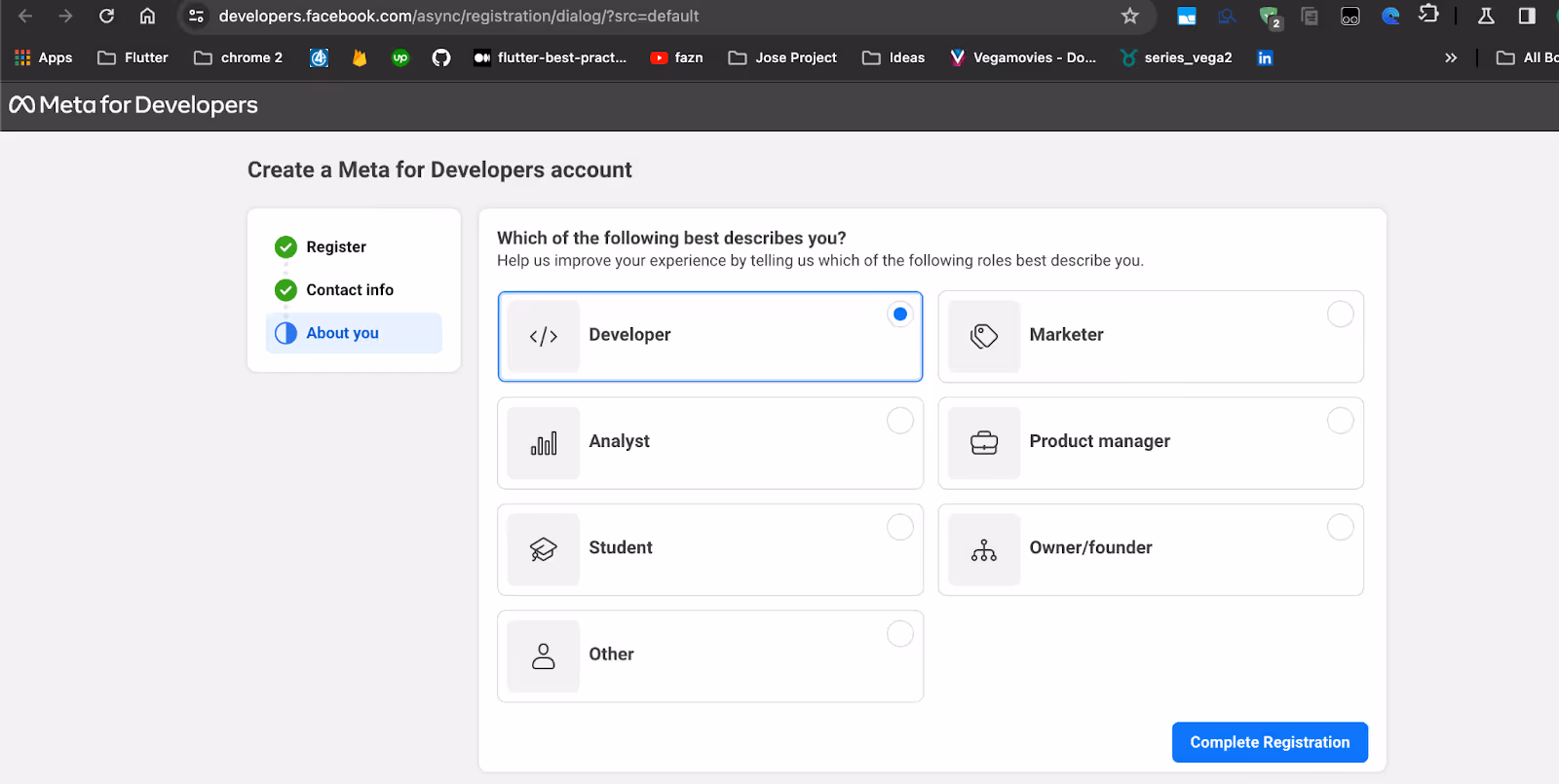
Task: Reload the current page
Action: click(x=106, y=16)
